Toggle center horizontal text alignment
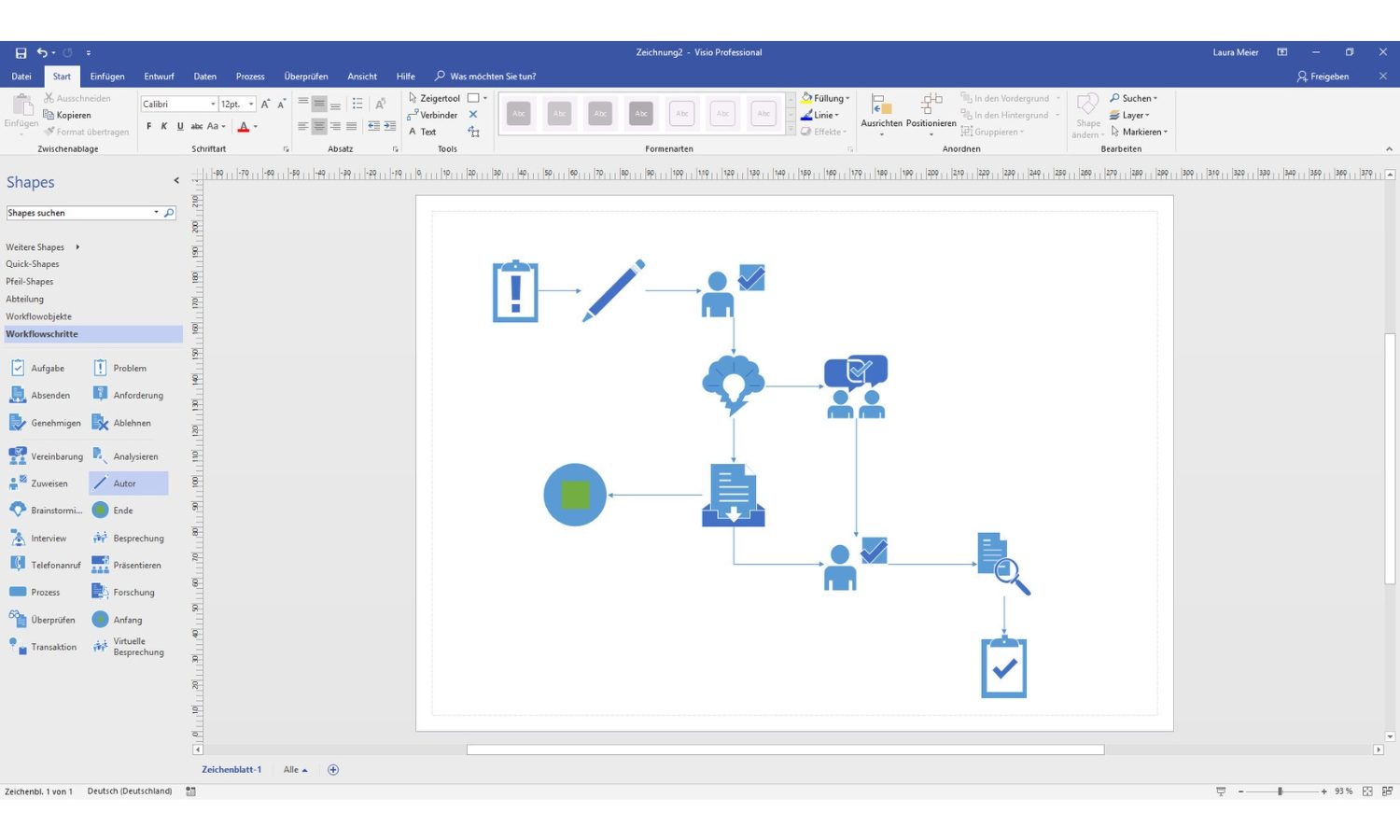 coord(319,126)
